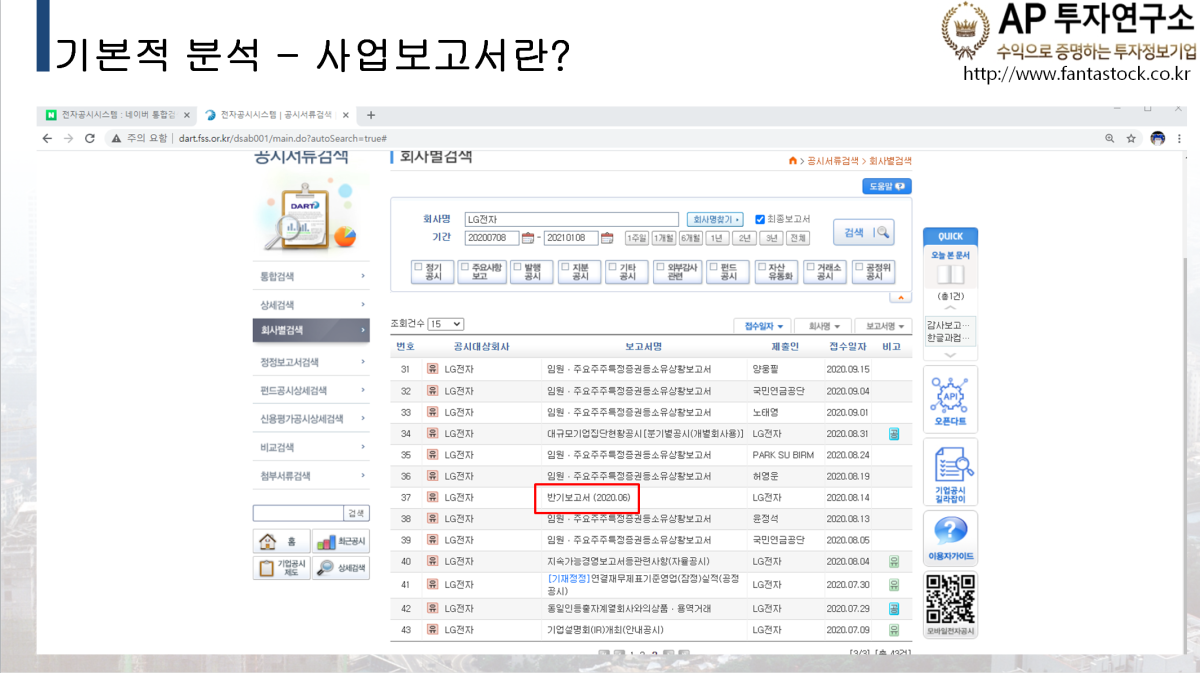Open 펀드공시상세검색 in the sidebar
This screenshot has height=673, width=1200.
pyautogui.click(x=312, y=390)
